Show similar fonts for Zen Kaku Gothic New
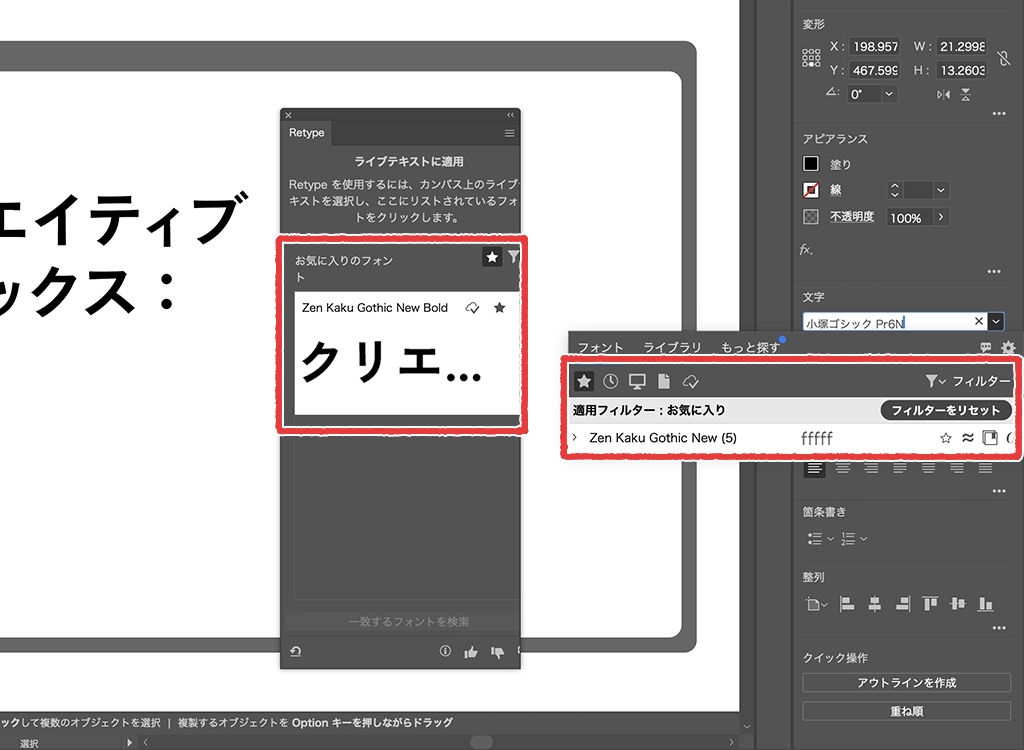The image size is (1024, 750). 967,438
